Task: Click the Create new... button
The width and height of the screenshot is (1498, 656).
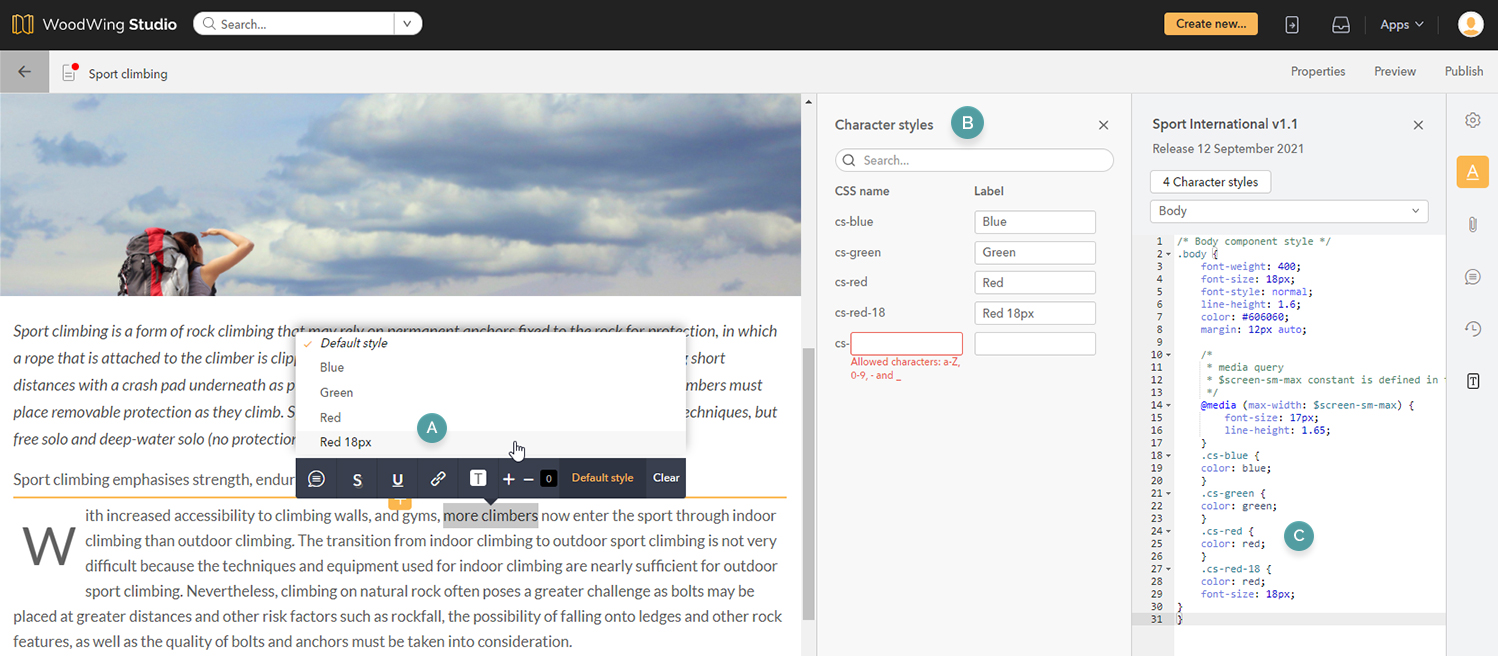Action: click(x=1210, y=24)
